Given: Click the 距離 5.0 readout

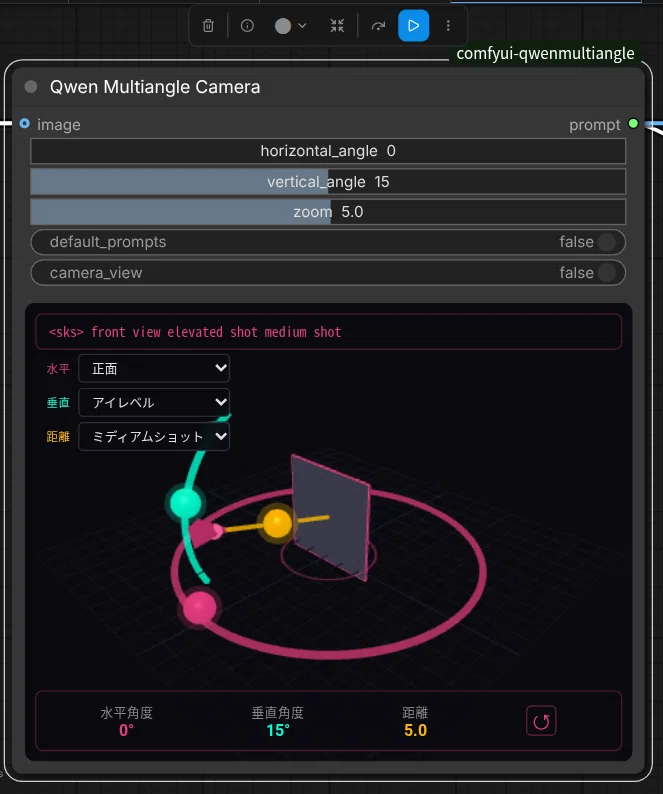Looking at the screenshot, I should pyautogui.click(x=415, y=721).
